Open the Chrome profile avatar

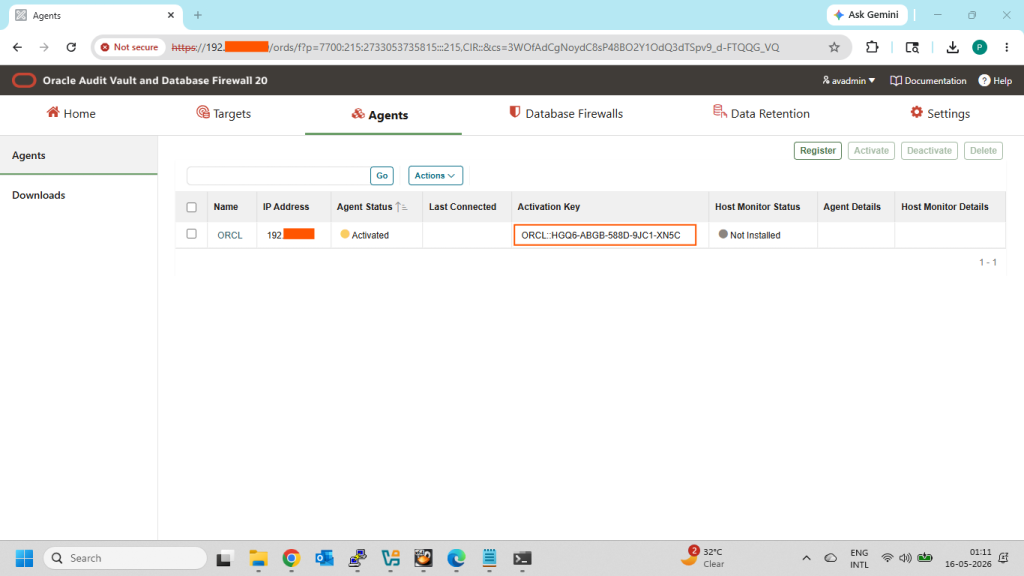(980, 47)
